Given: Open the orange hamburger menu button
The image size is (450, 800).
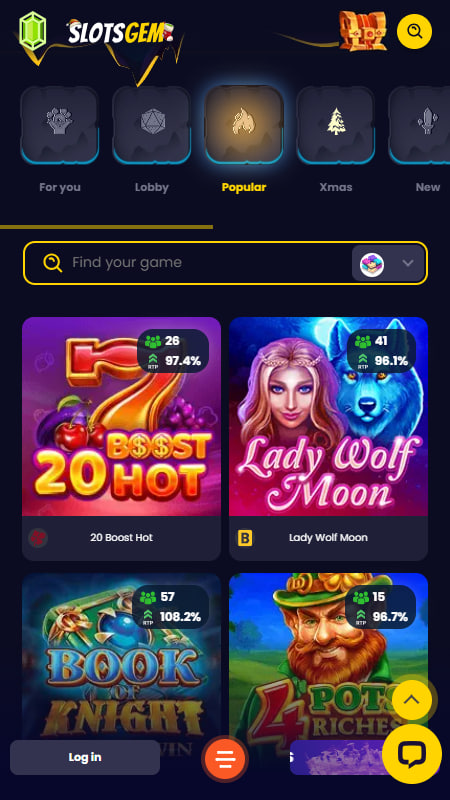Looking at the screenshot, I should pyautogui.click(x=225, y=759).
